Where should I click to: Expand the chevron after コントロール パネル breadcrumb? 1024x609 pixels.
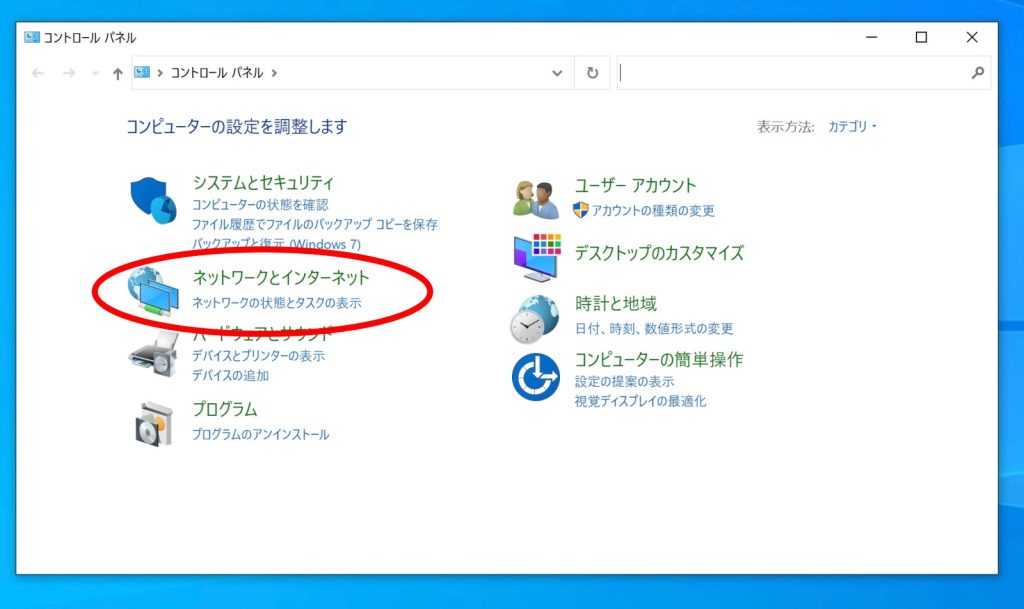coord(274,73)
